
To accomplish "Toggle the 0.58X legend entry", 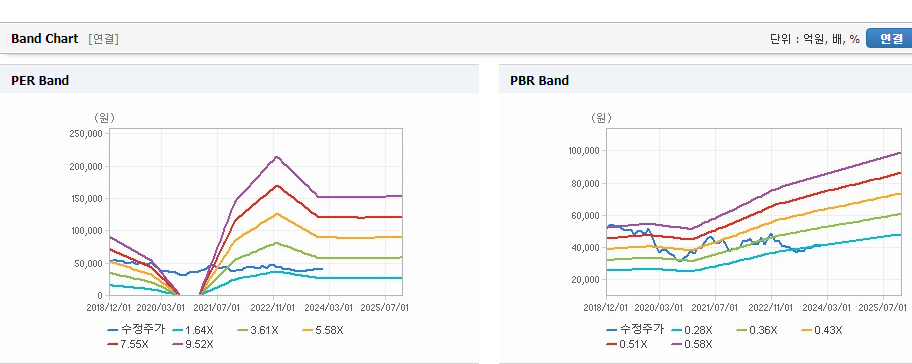I will pyautogui.click(x=692, y=344).
